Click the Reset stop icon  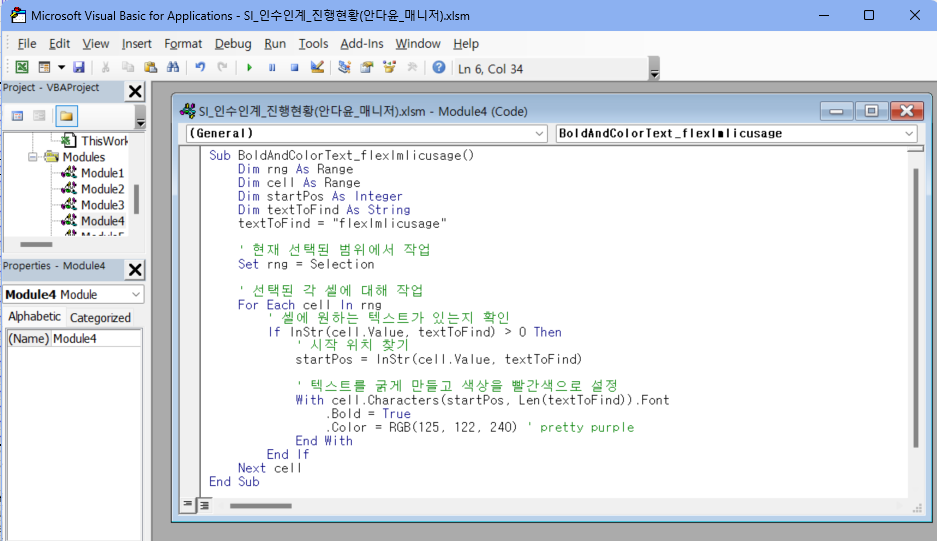coord(295,68)
